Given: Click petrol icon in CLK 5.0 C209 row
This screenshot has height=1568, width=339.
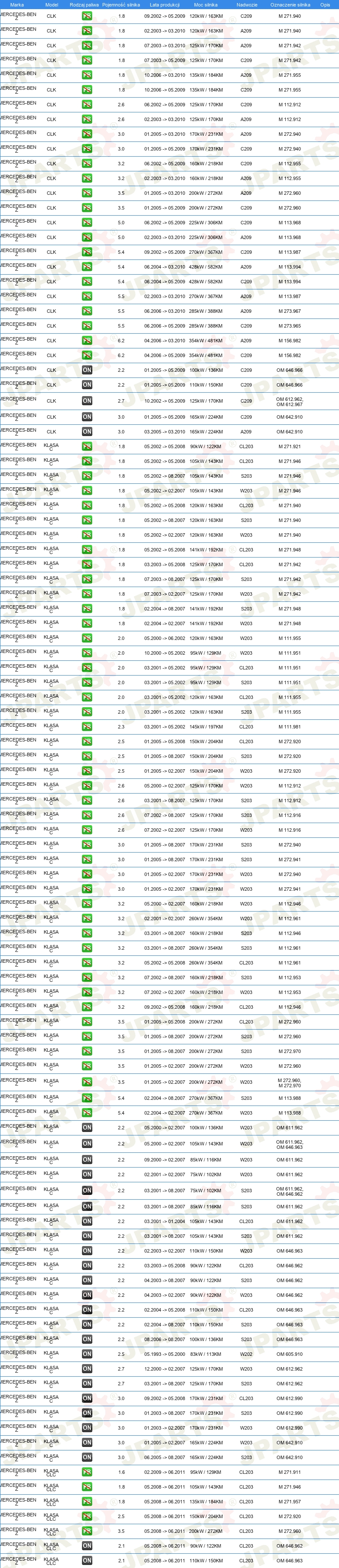Looking at the screenshot, I should pyautogui.click(x=87, y=223).
